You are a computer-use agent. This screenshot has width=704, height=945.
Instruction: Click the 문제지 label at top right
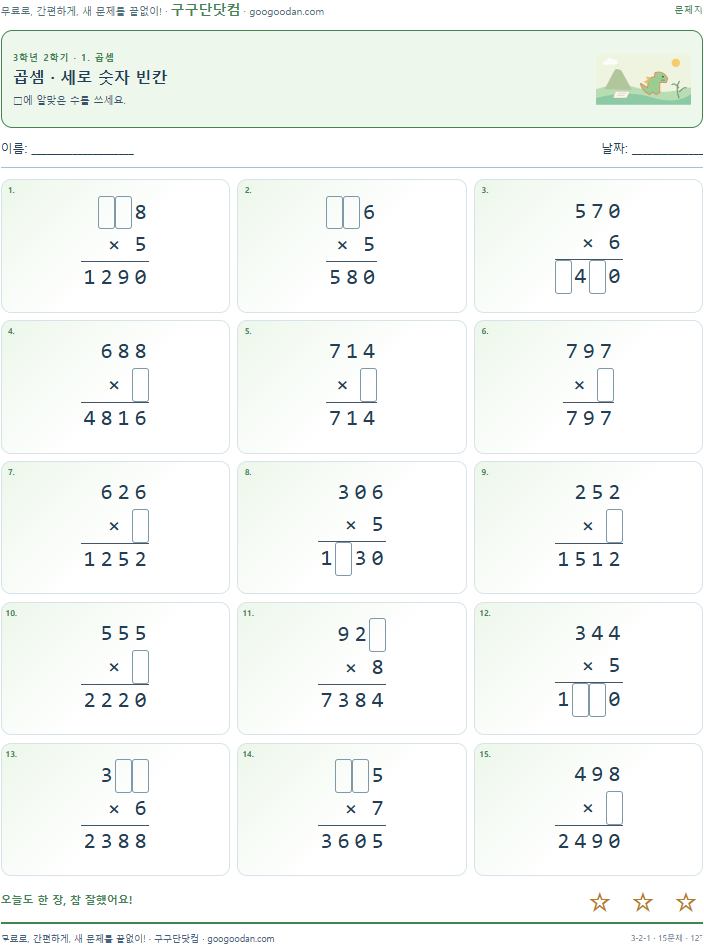click(x=688, y=10)
